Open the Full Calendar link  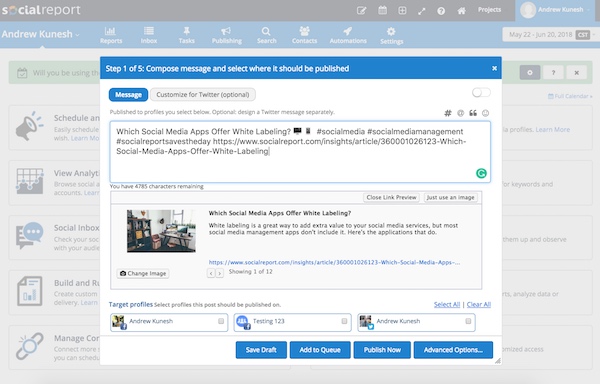click(x=570, y=96)
